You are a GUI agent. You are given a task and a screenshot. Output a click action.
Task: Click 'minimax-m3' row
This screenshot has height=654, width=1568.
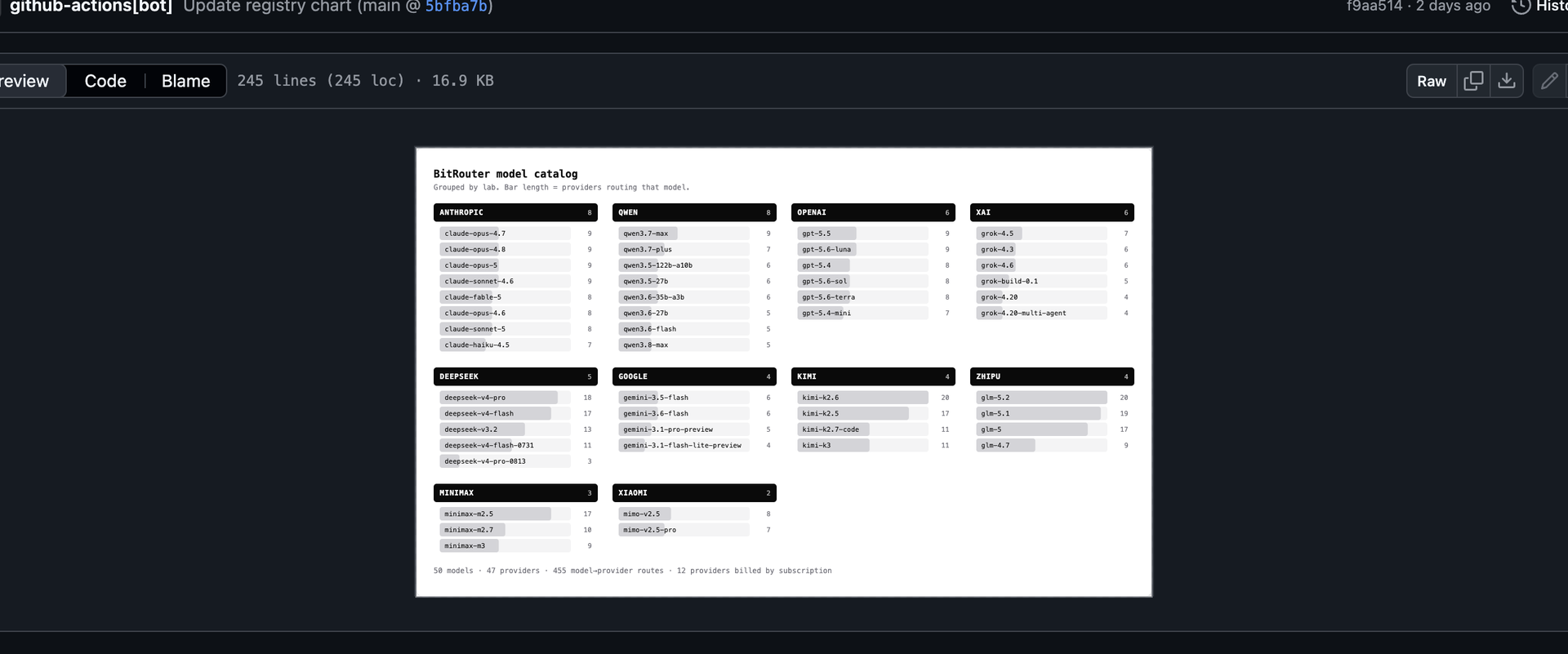515,545
